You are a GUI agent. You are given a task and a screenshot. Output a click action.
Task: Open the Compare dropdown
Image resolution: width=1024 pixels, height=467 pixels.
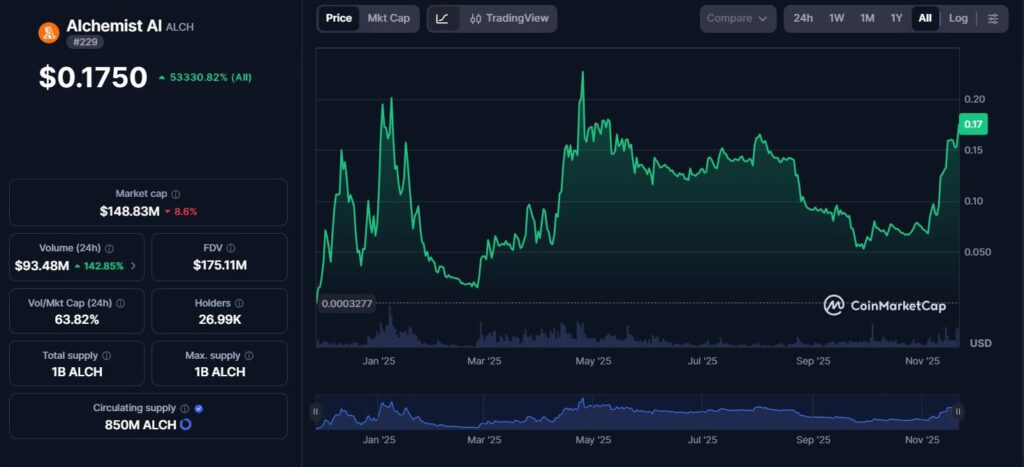737,18
